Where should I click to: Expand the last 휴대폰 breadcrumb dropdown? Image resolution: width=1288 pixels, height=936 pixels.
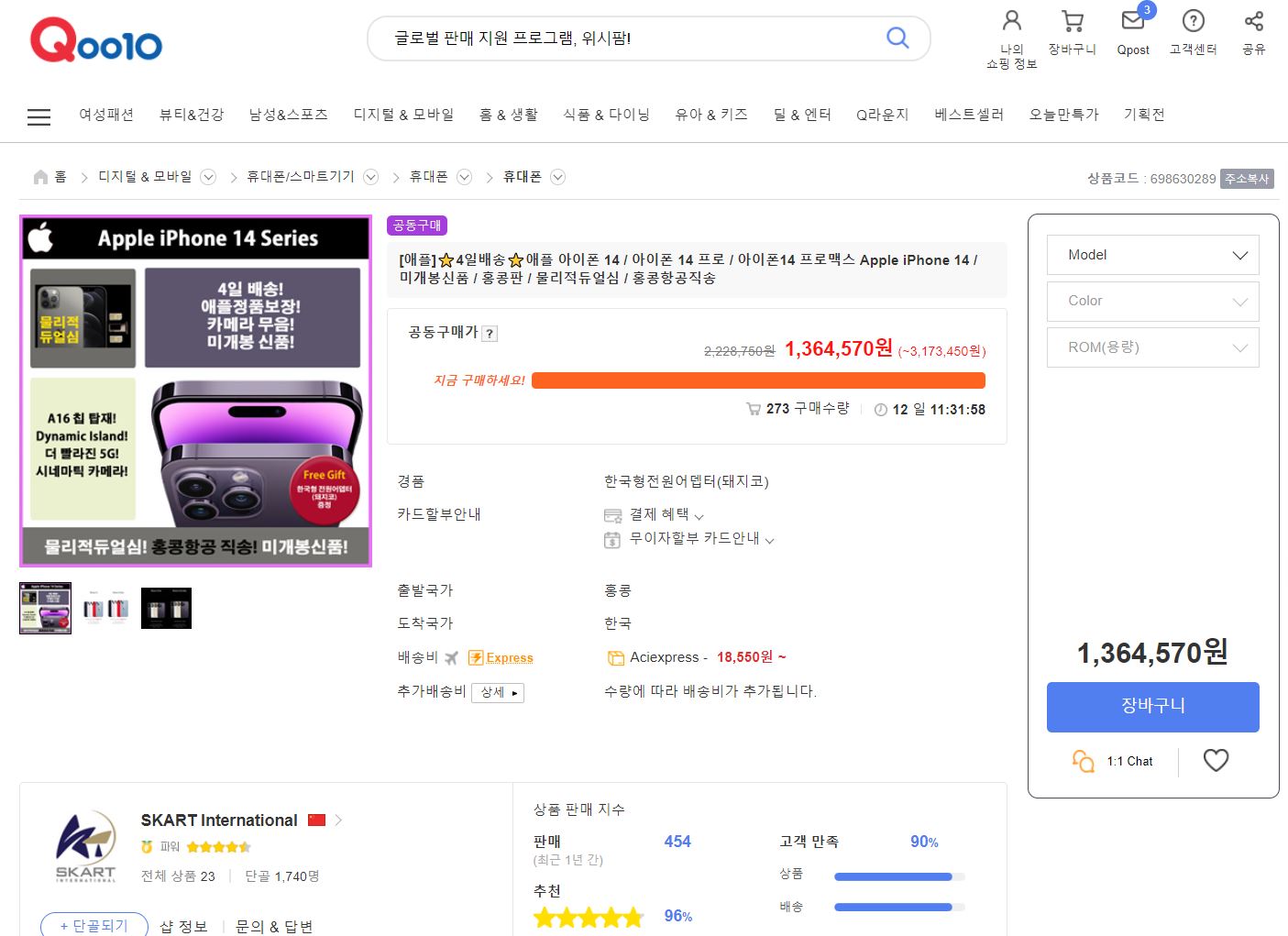click(557, 177)
